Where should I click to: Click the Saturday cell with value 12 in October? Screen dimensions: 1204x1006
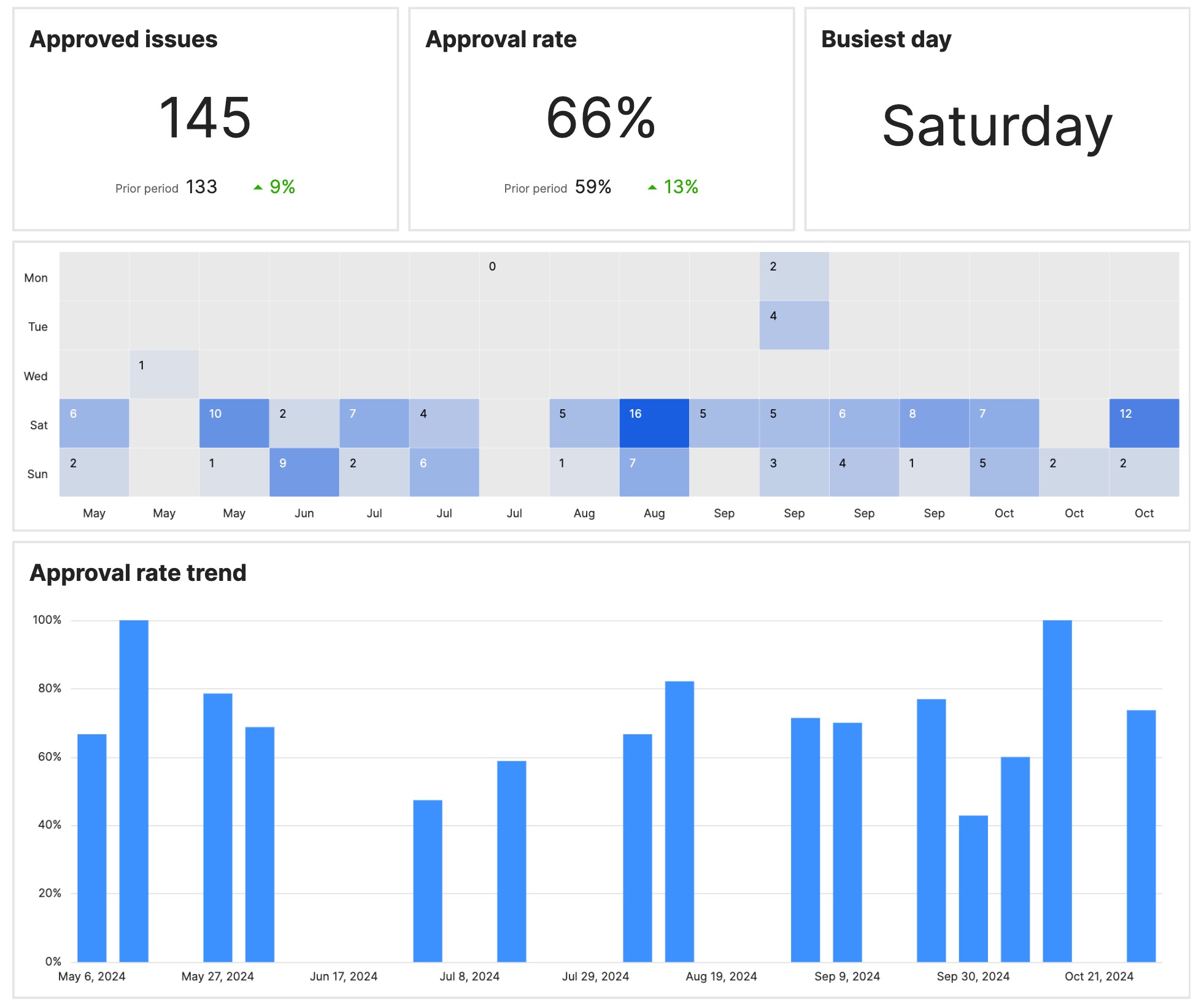[x=1144, y=423]
